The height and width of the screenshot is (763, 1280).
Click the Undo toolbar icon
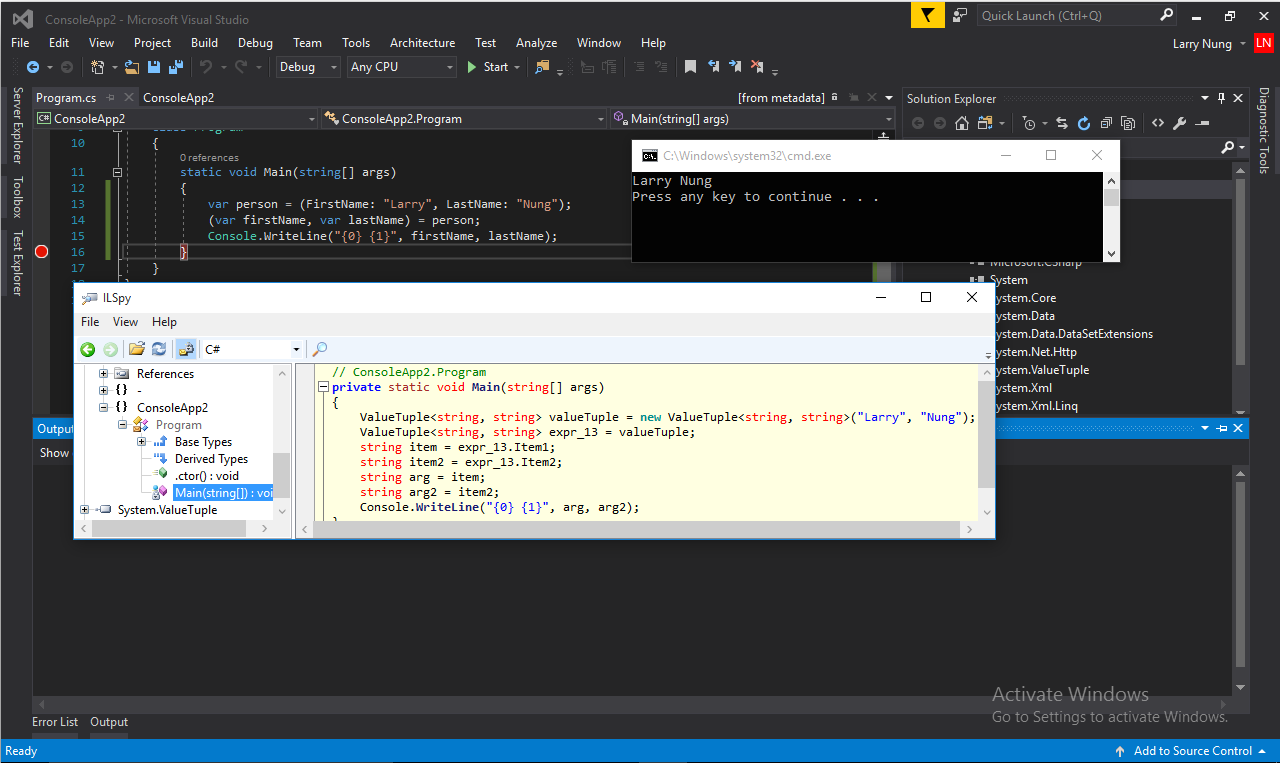[x=206, y=67]
